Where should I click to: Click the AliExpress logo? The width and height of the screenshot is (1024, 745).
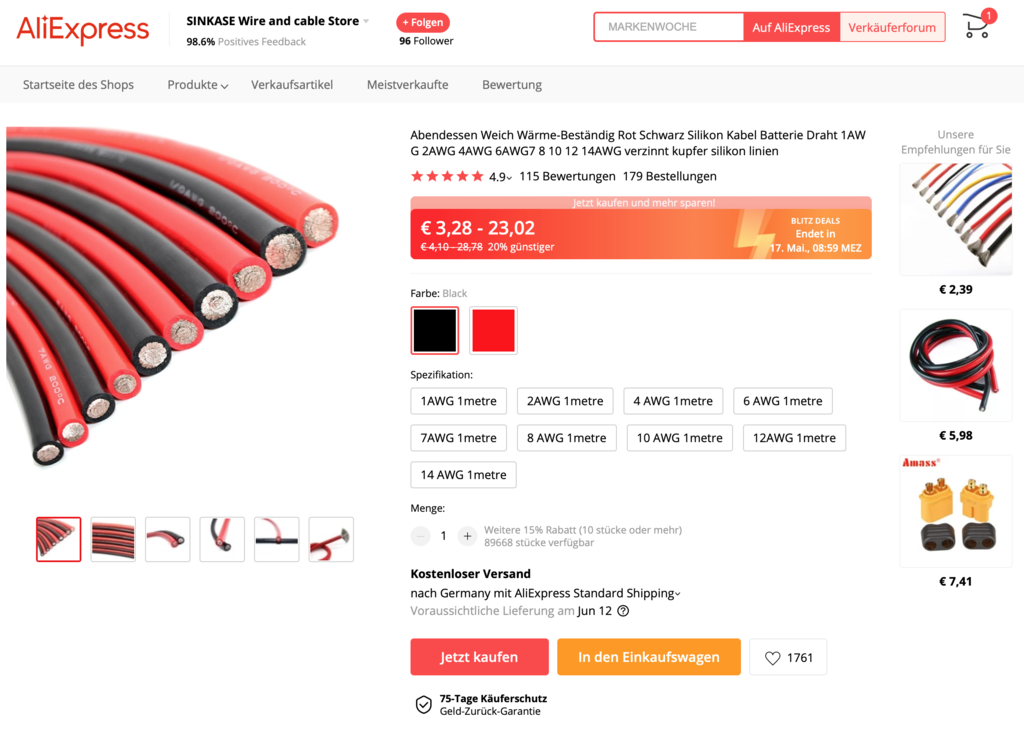[x=83, y=29]
